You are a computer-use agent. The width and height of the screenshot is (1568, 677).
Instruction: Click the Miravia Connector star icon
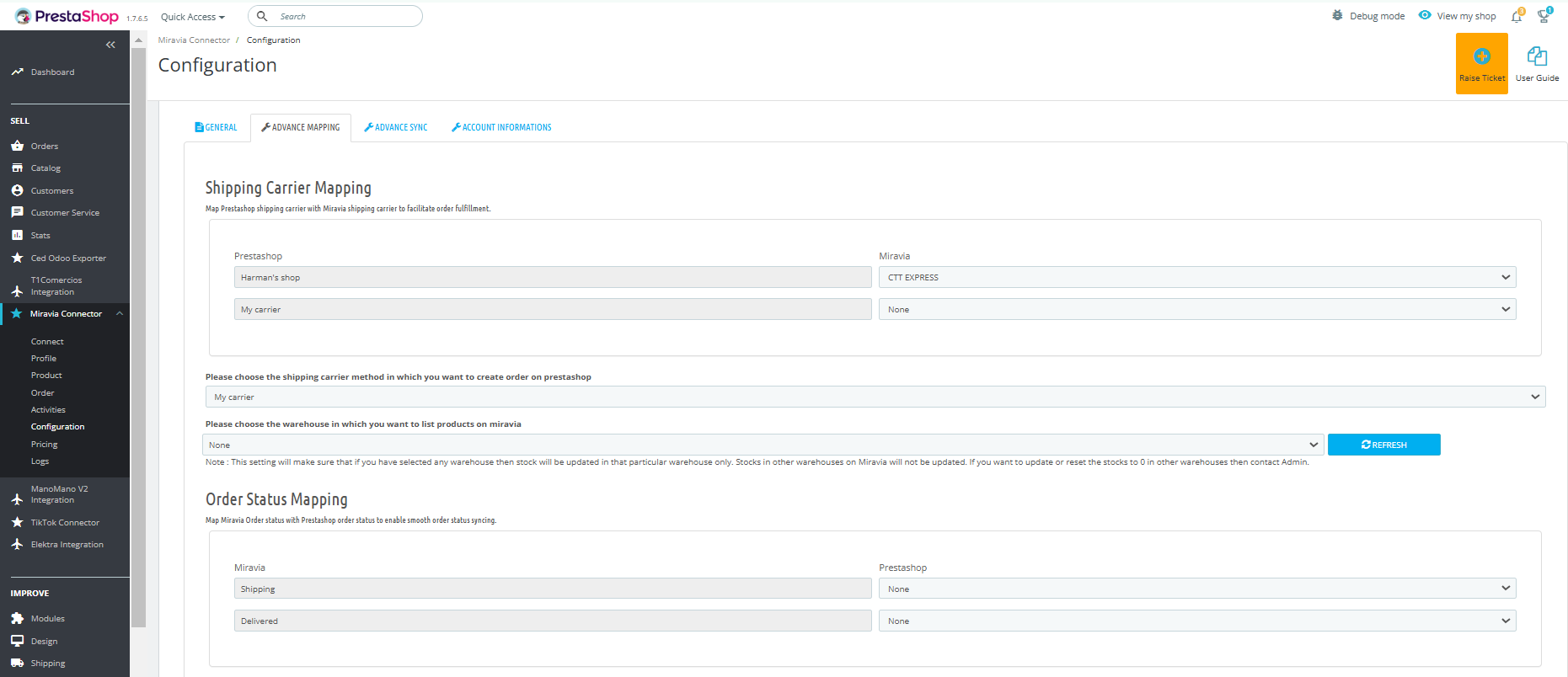[x=17, y=313]
